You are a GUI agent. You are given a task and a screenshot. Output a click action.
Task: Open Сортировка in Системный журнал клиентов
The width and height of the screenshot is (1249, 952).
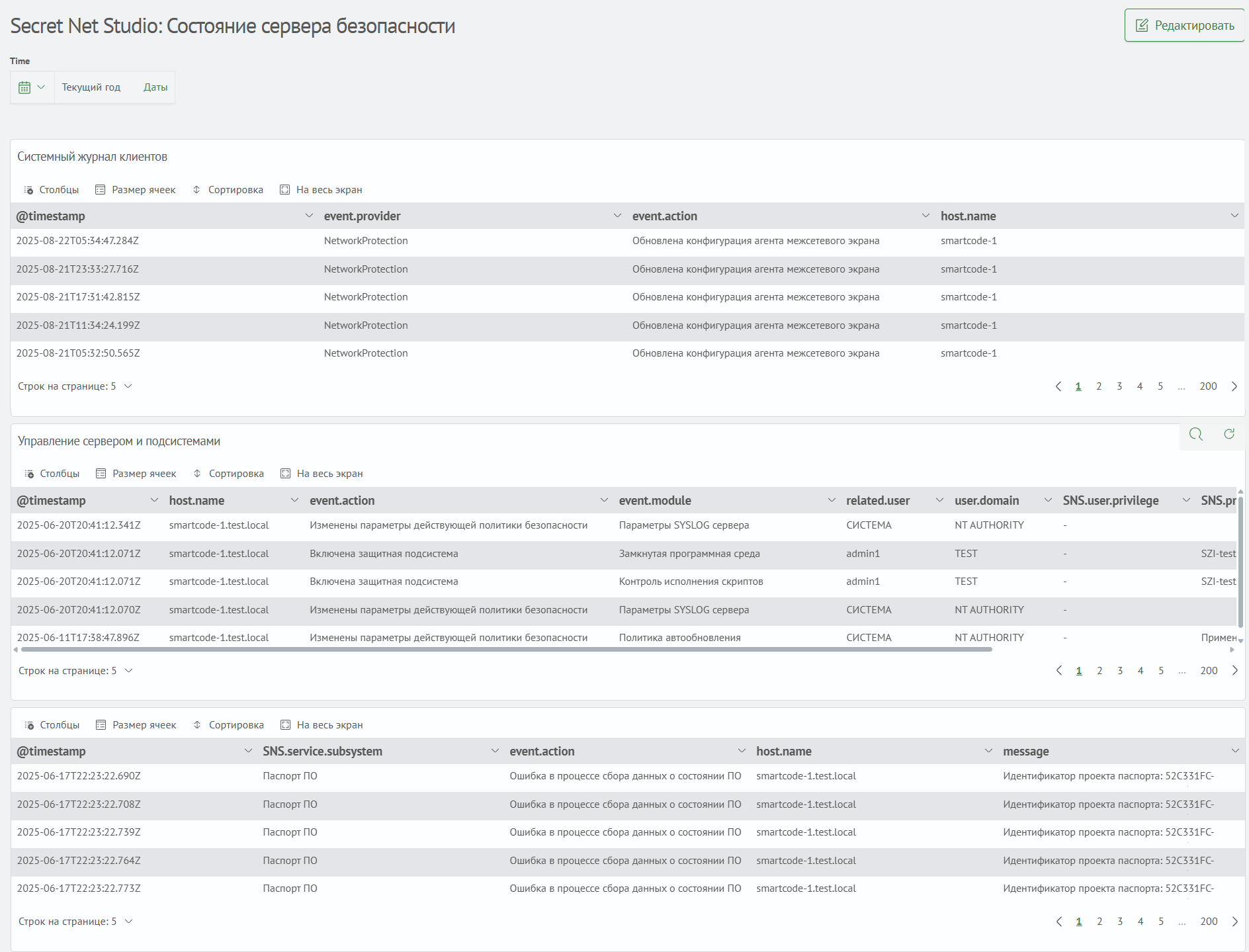point(228,190)
